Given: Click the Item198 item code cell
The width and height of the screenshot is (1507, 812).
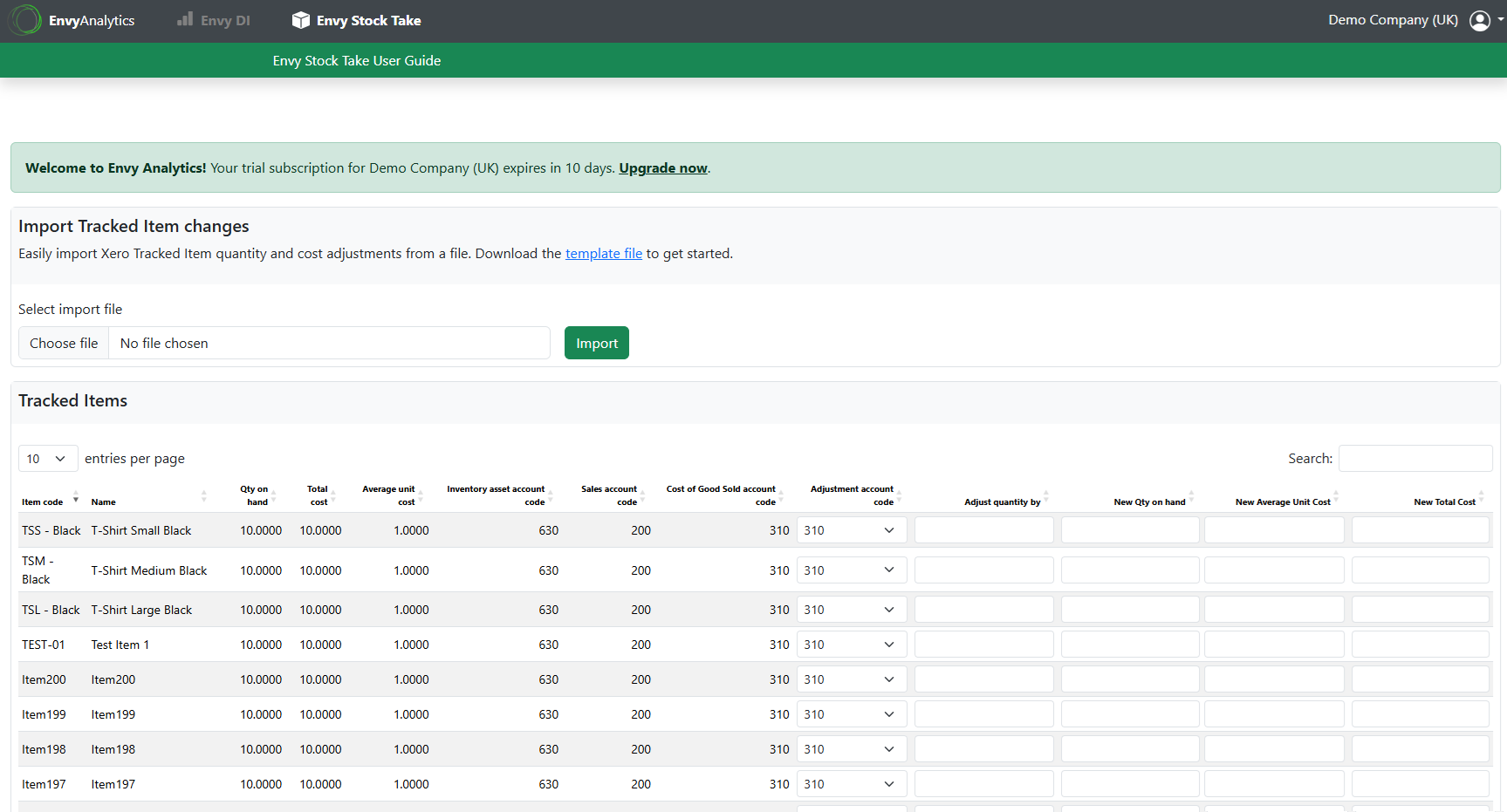Looking at the screenshot, I should (x=44, y=749).
